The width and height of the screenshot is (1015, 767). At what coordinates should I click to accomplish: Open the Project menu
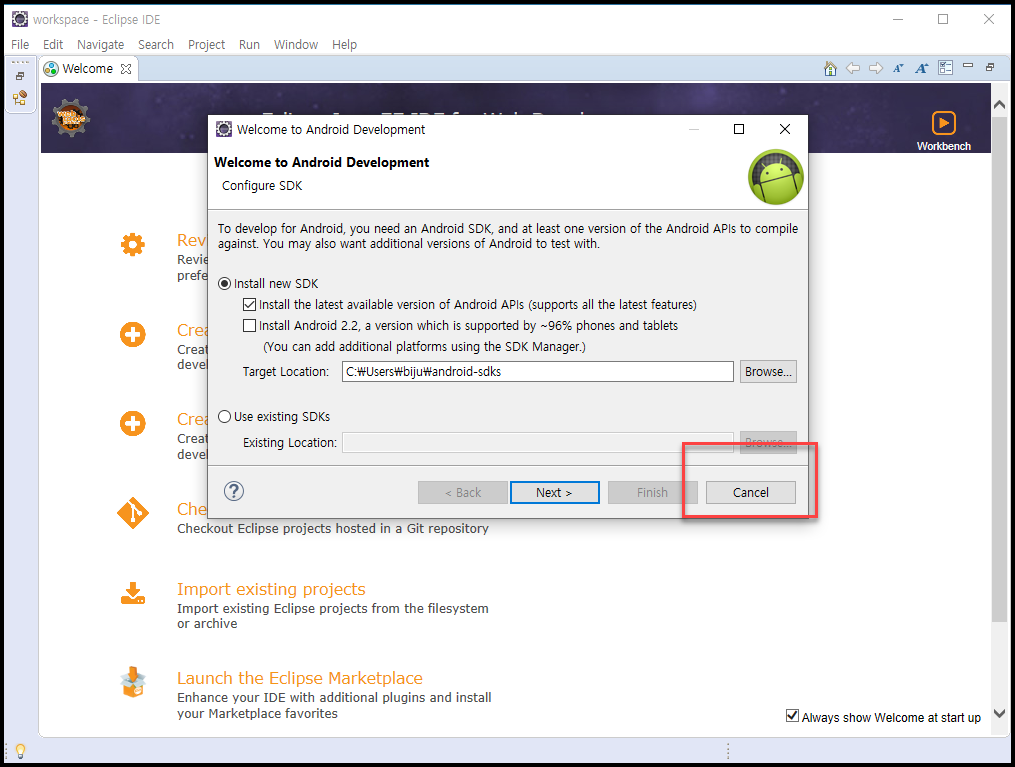pyautogui.click(x=206, y=45)
